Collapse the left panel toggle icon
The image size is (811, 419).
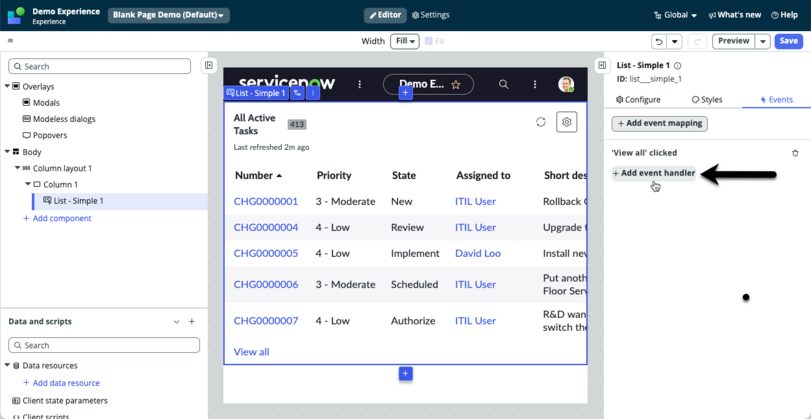tap(208, 65)
